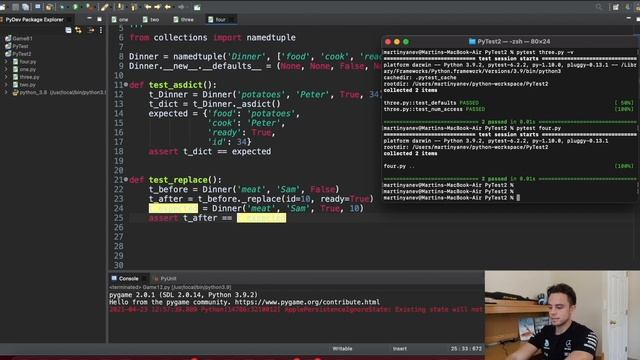Select the python_3.8 interpreter node
Viewport: 640px width, 360px height.
point(59,93)
